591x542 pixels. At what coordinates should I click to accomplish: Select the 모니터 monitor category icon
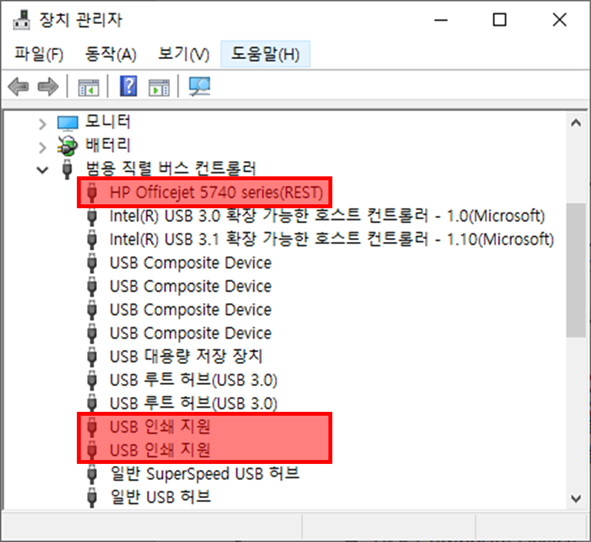coord(68,122)
